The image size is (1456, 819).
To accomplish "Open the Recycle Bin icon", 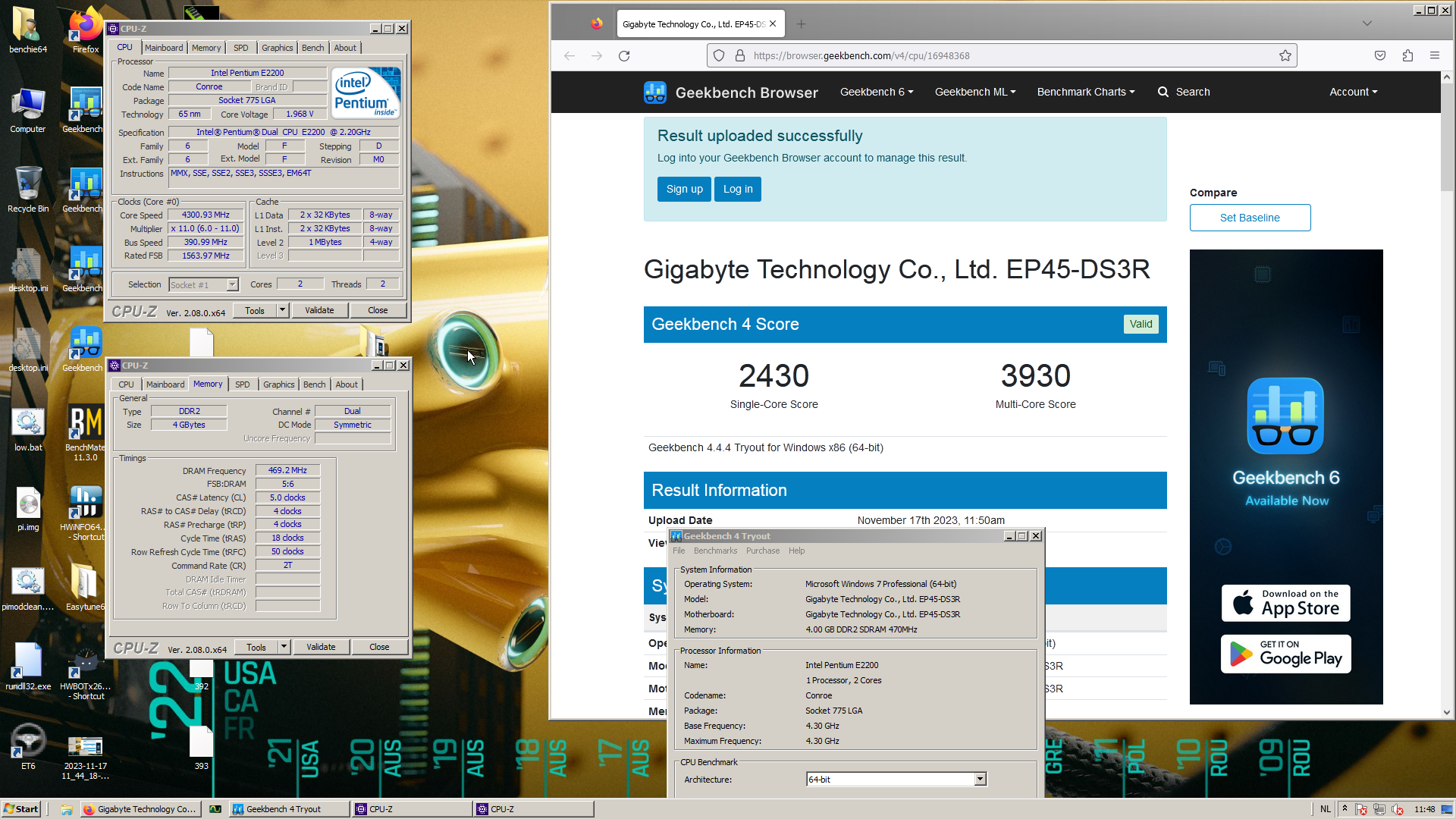I will pos(27,190).
